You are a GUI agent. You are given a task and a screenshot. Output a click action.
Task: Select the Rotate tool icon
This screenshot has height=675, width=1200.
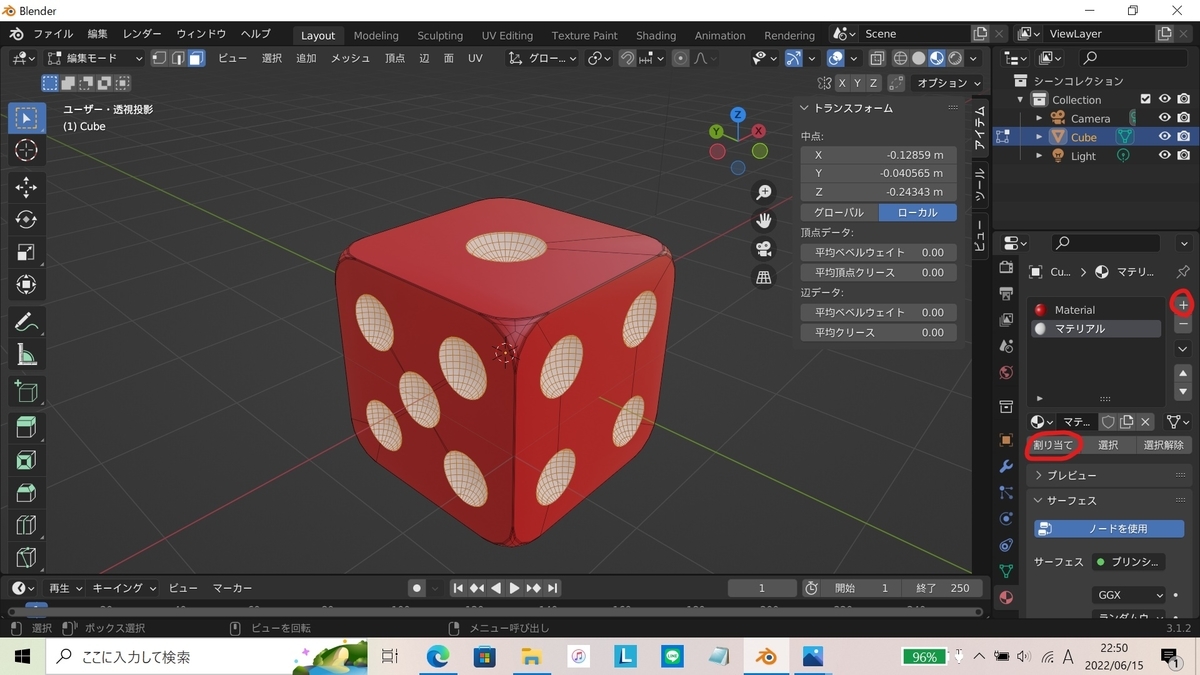27,220
